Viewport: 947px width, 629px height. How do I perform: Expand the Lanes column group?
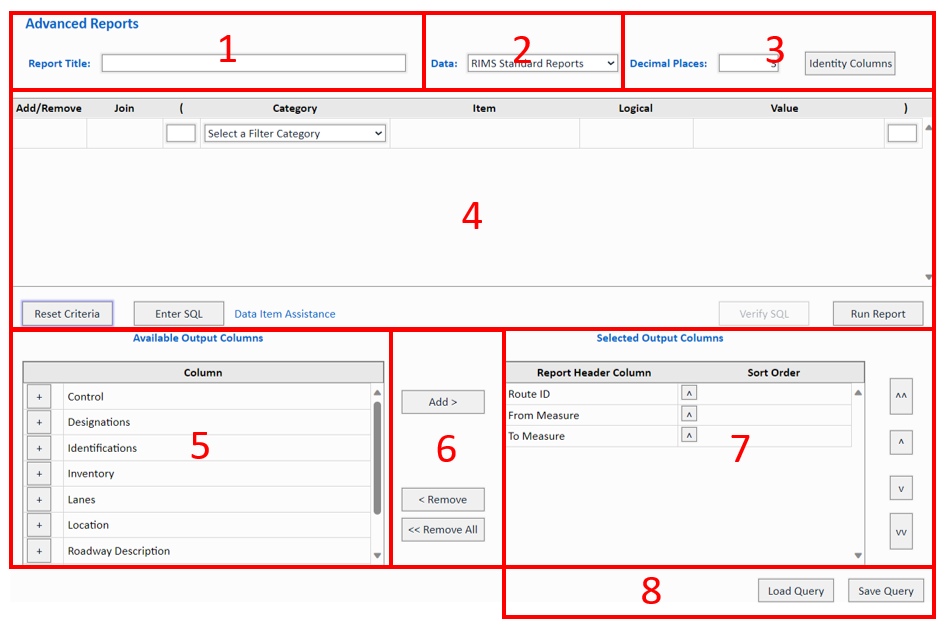39,500
